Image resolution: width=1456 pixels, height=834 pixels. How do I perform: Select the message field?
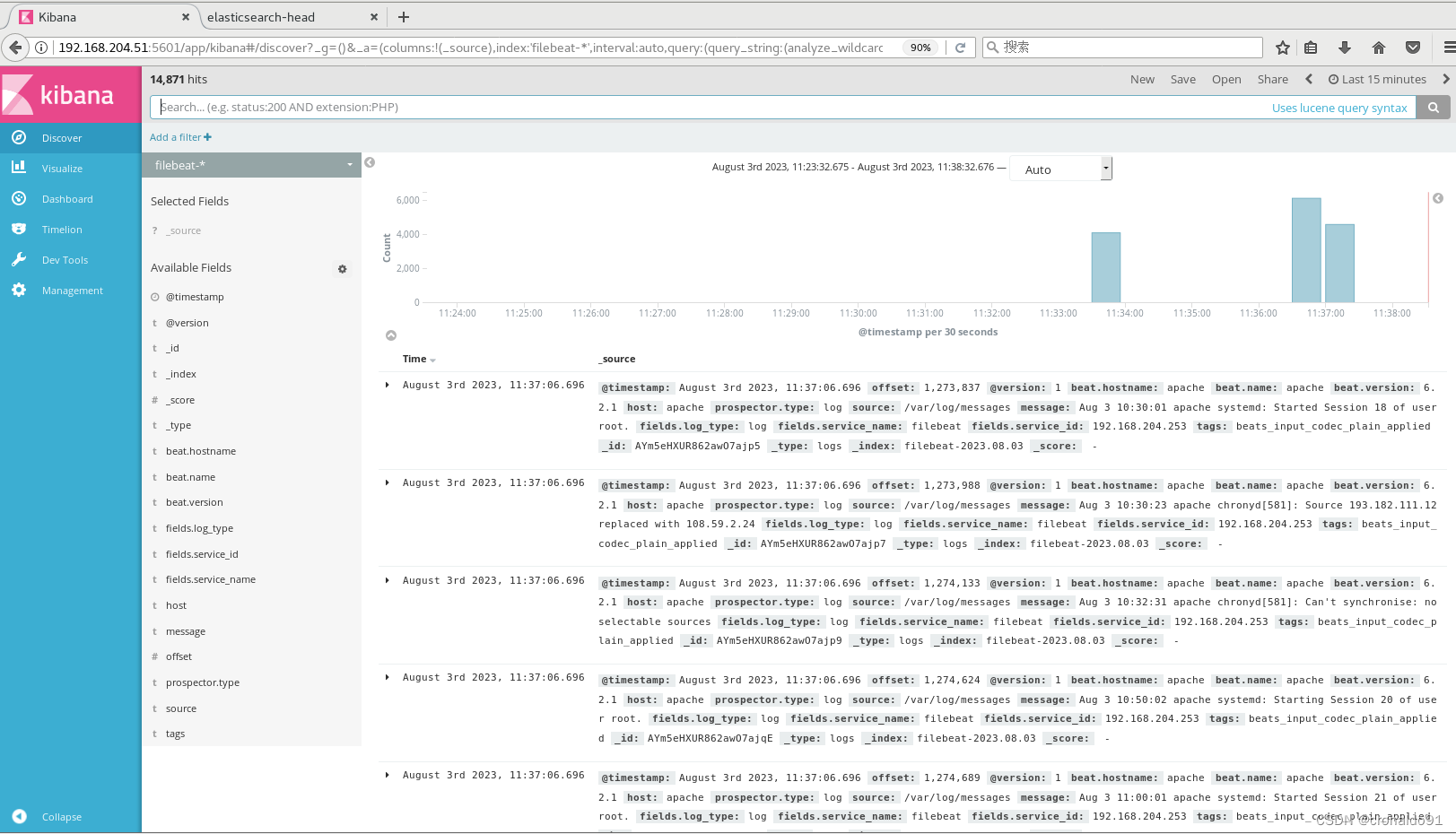186,631
